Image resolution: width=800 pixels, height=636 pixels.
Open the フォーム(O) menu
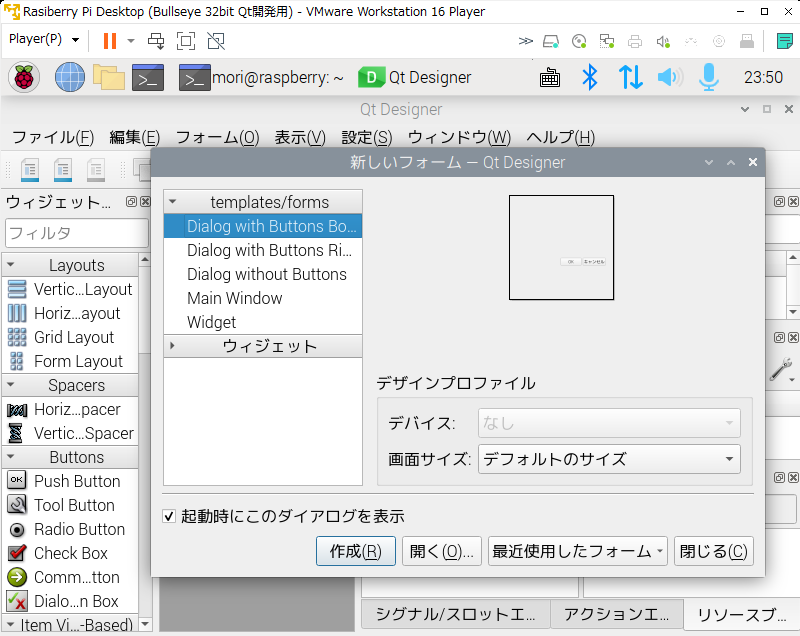[217, 137]
